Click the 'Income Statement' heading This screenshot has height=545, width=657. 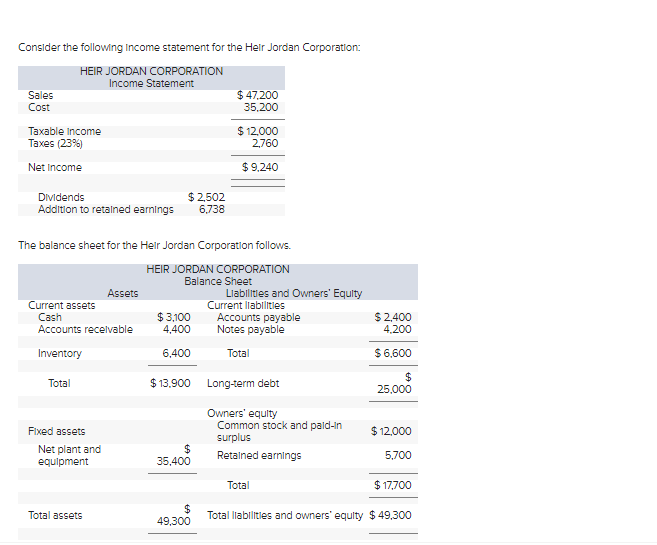151,84
